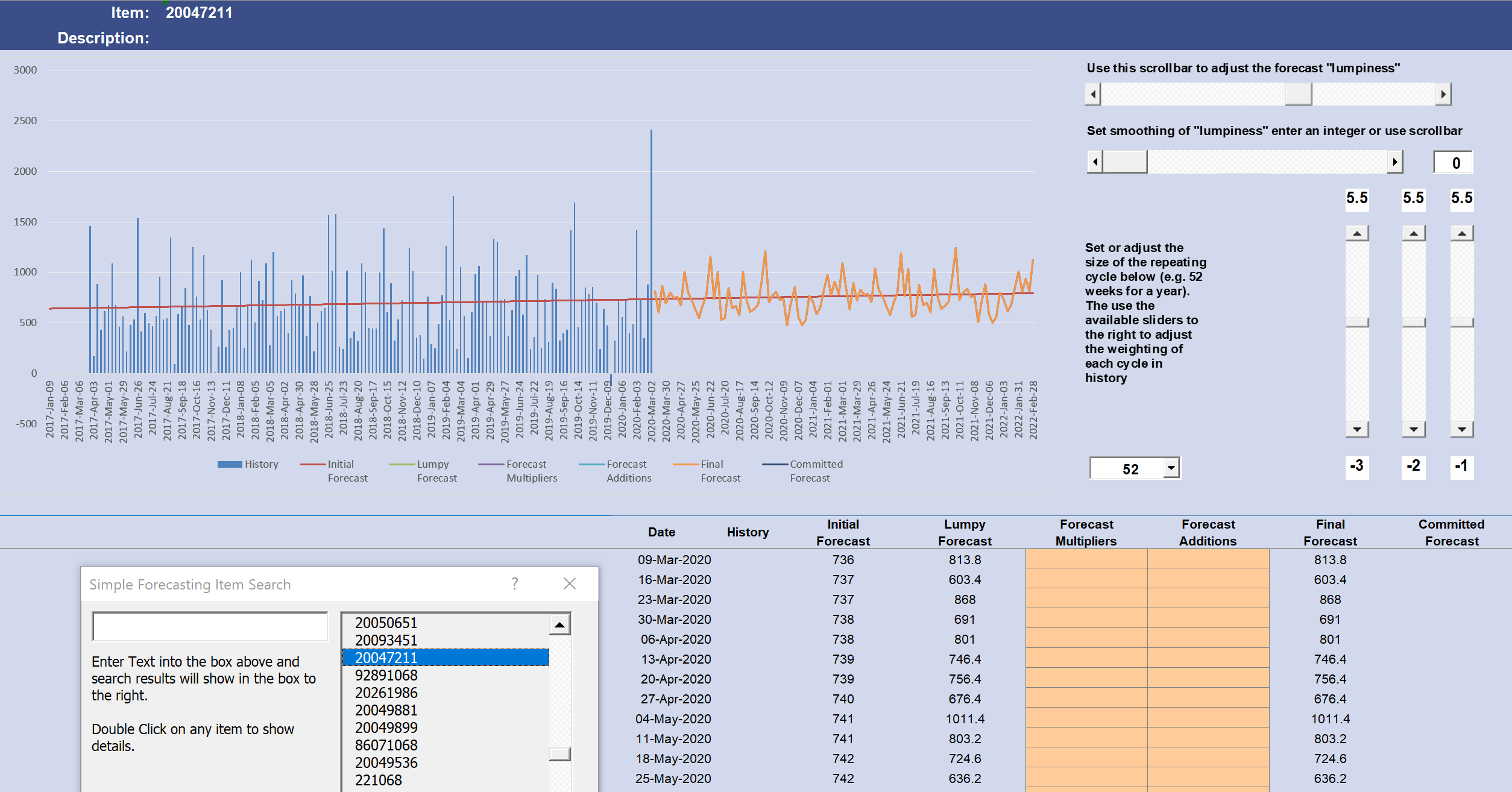Click Forecast Additions cell for 23-Mar-2020

click(1208, 599)
